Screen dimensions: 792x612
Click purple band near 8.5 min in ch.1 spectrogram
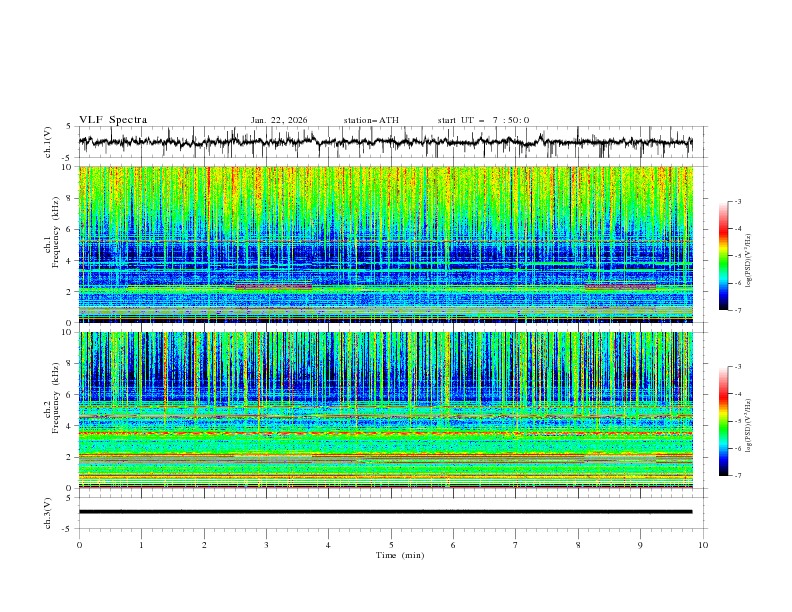620,287
